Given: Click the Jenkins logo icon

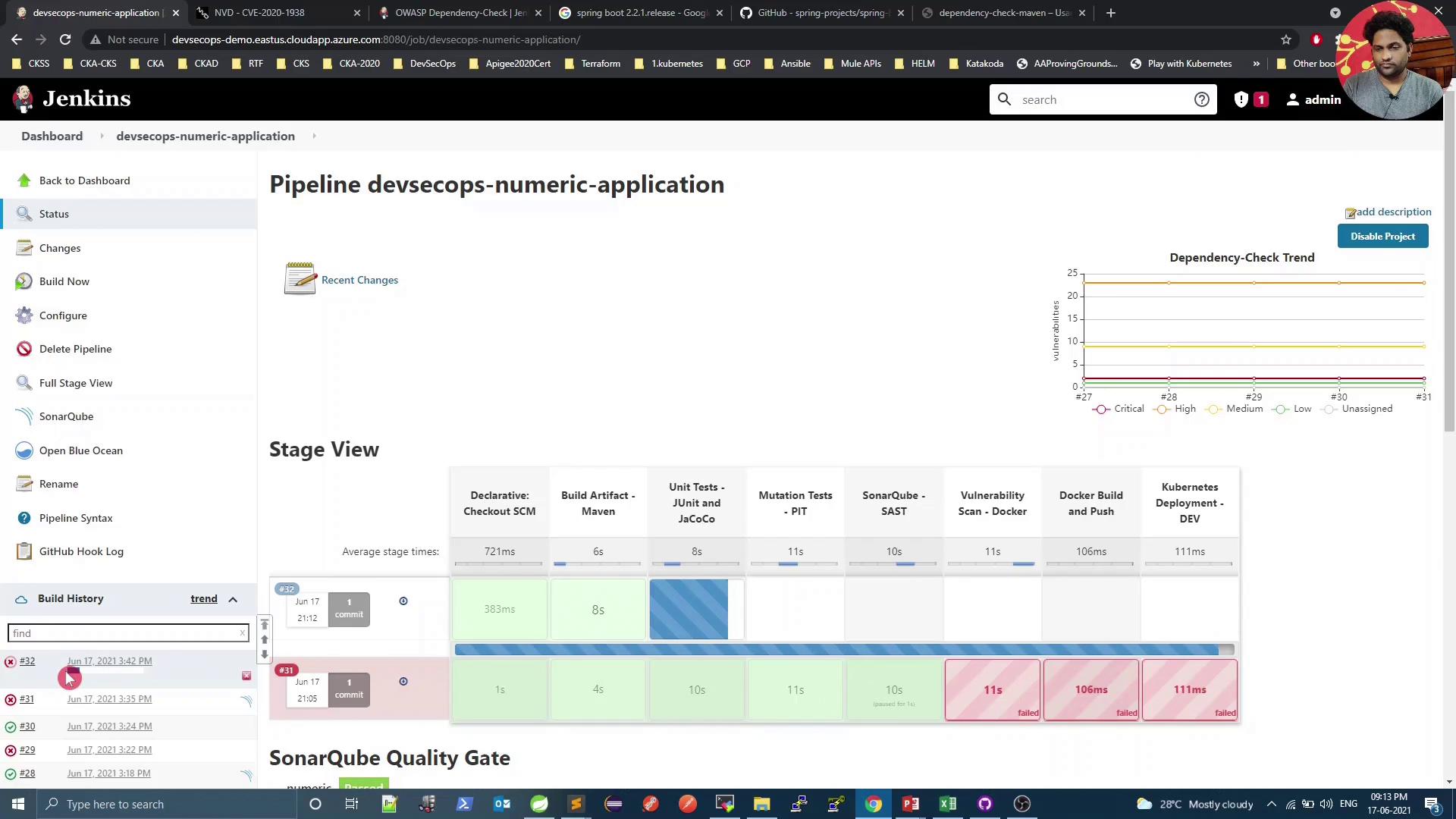Looking at the screenshot, I should pyautogui.click(x=24, y=99).
